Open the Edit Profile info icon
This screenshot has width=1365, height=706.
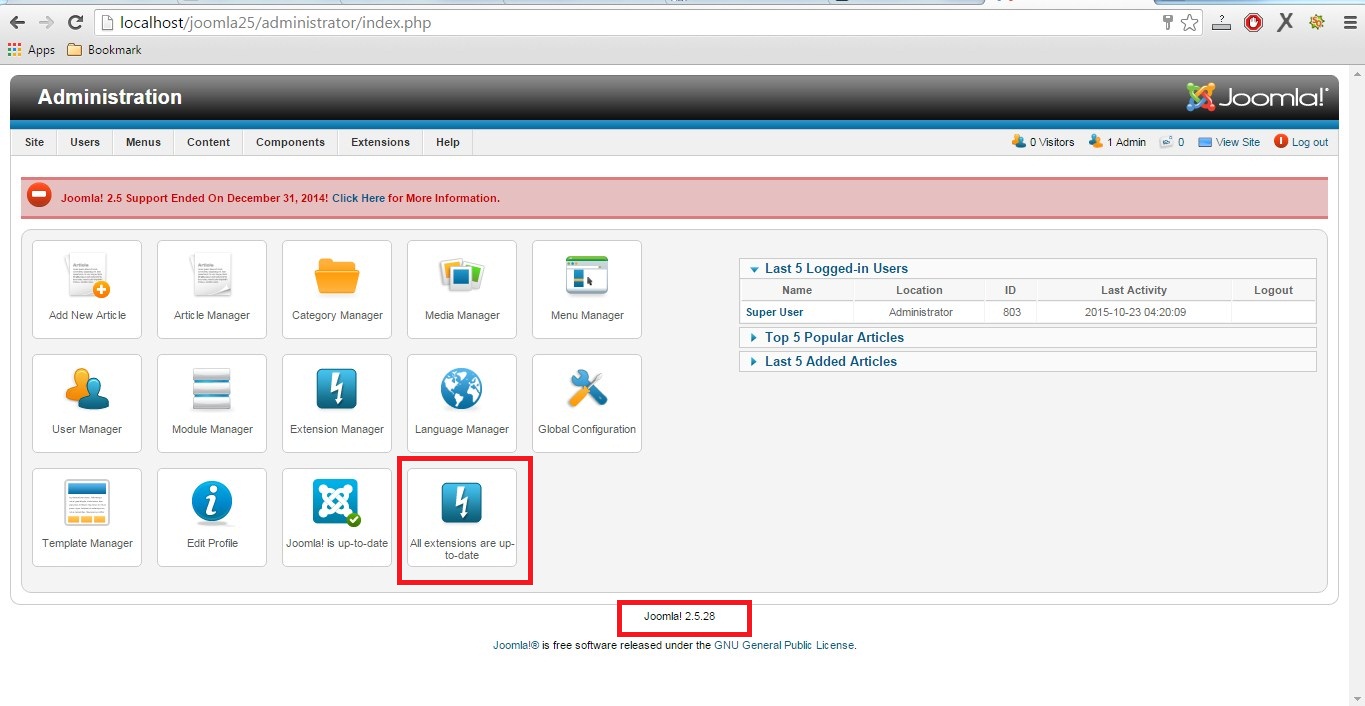pos(212,504)
